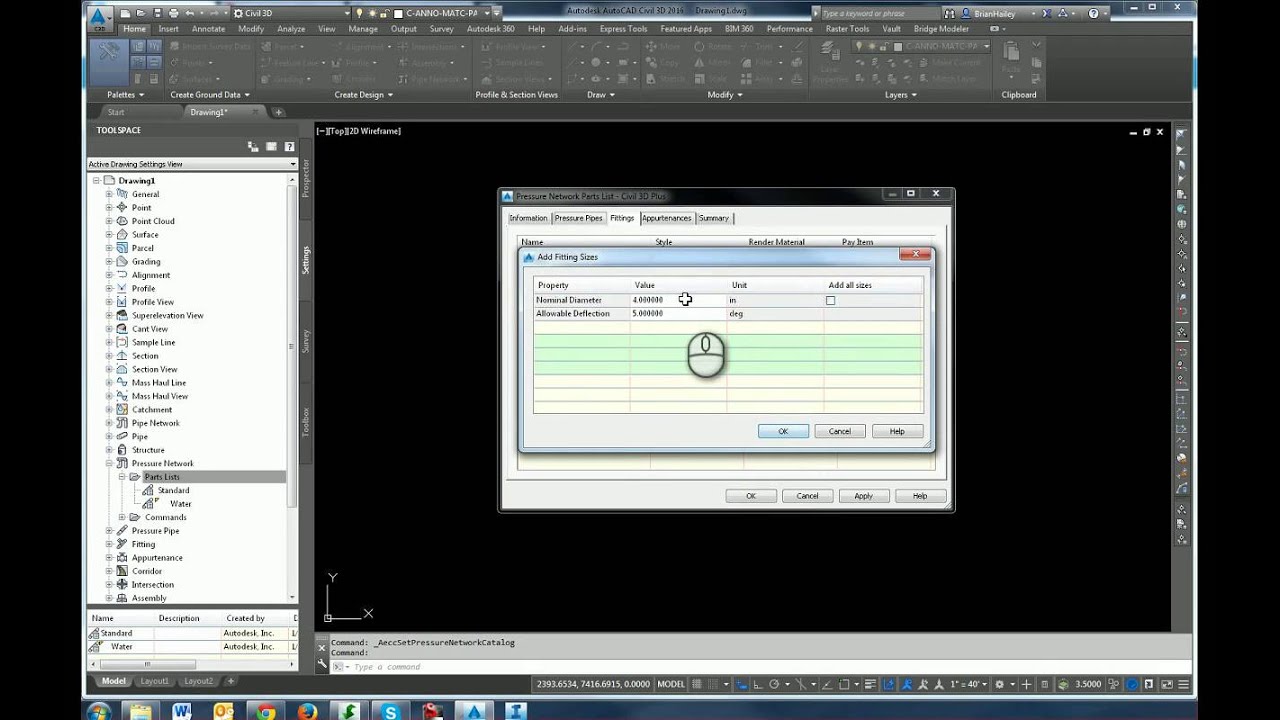
Task: Collapse the Parts Lists tree node
Action: click(x=122, y=477)
